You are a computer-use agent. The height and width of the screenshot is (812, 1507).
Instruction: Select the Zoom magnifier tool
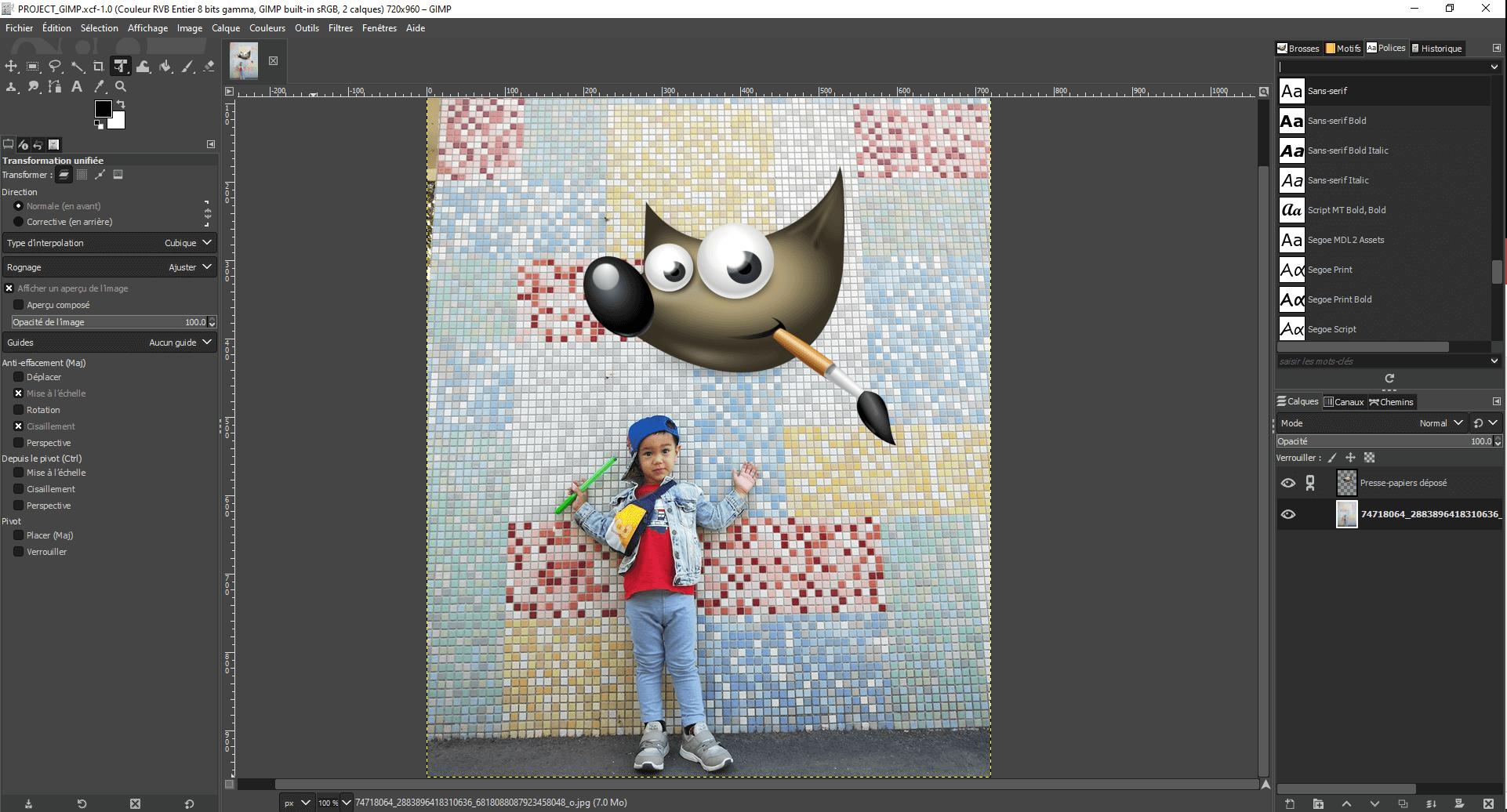pyautogui.click(x=121, y=87)
